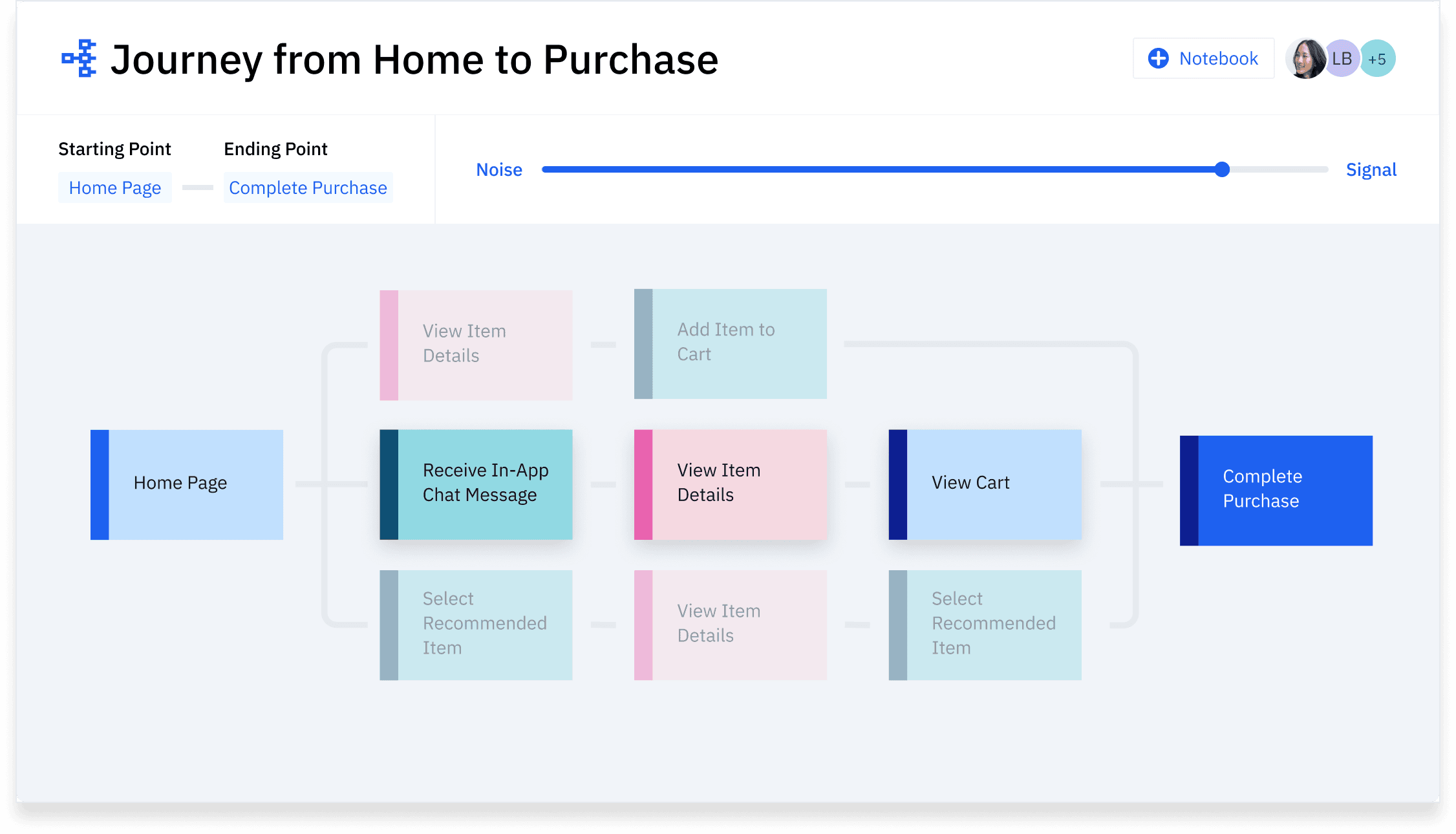Screen dimensions: 1456x834
Task: Toggle the Add Item to Cart step
Action: tap(729, 343)
